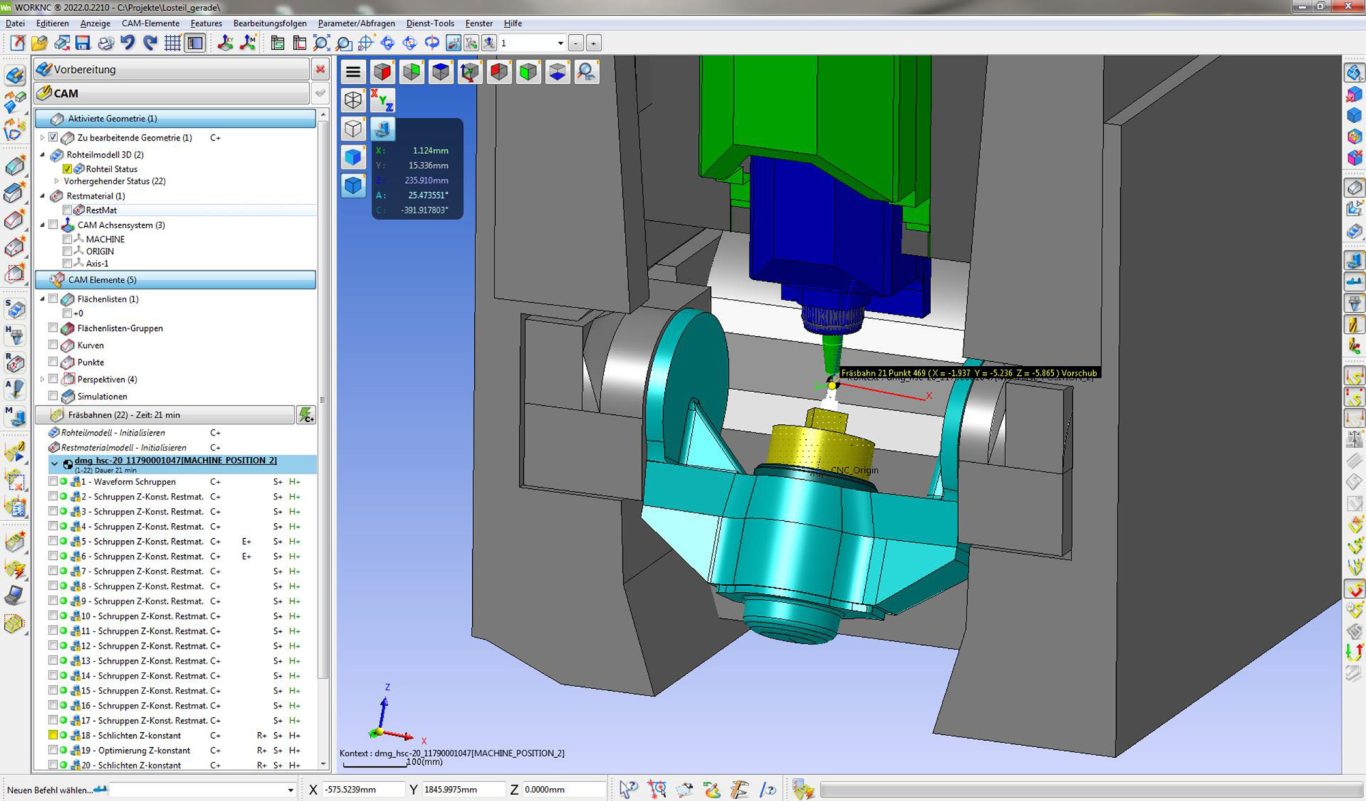
Task: Click the X coordinate input field
Action: click(360, 790)
